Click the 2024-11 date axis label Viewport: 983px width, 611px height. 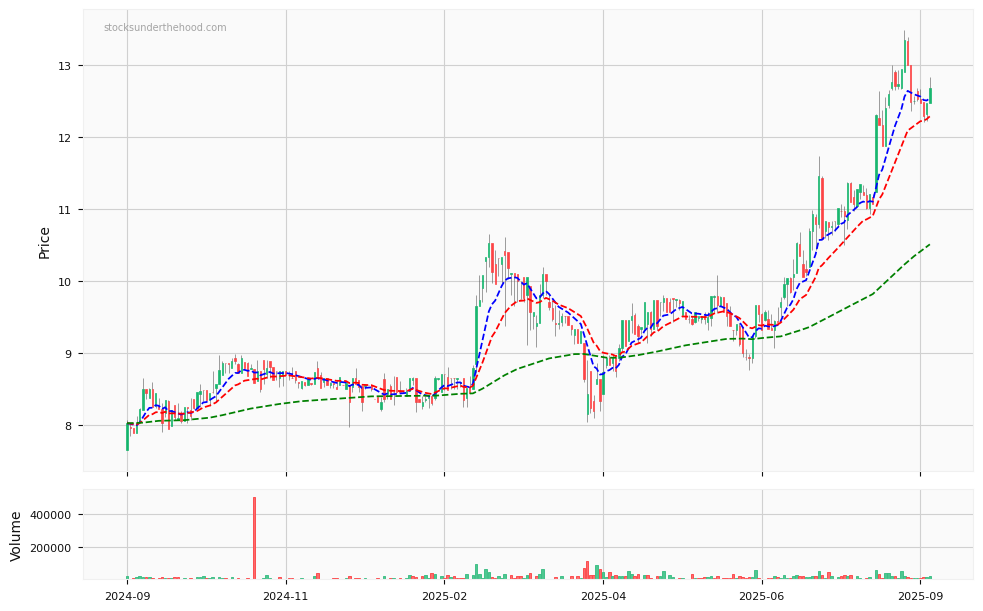[x=286, y=597]
